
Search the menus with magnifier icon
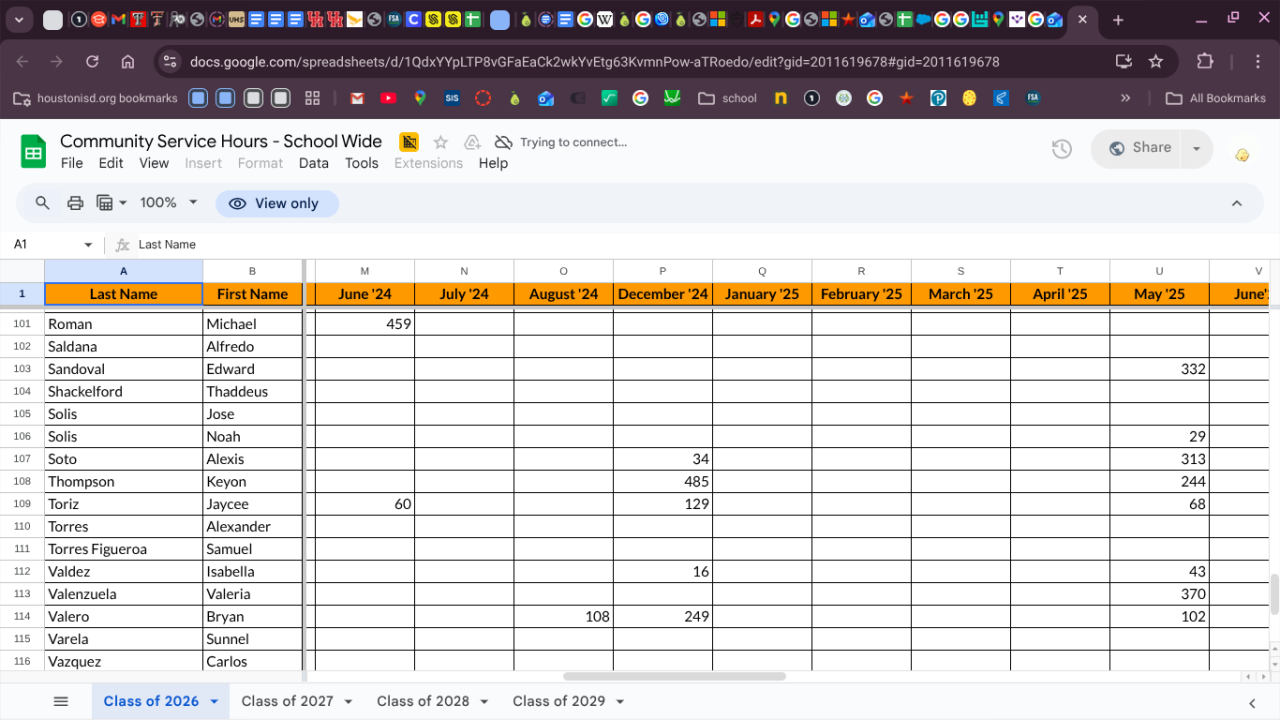tap(42, 203)
